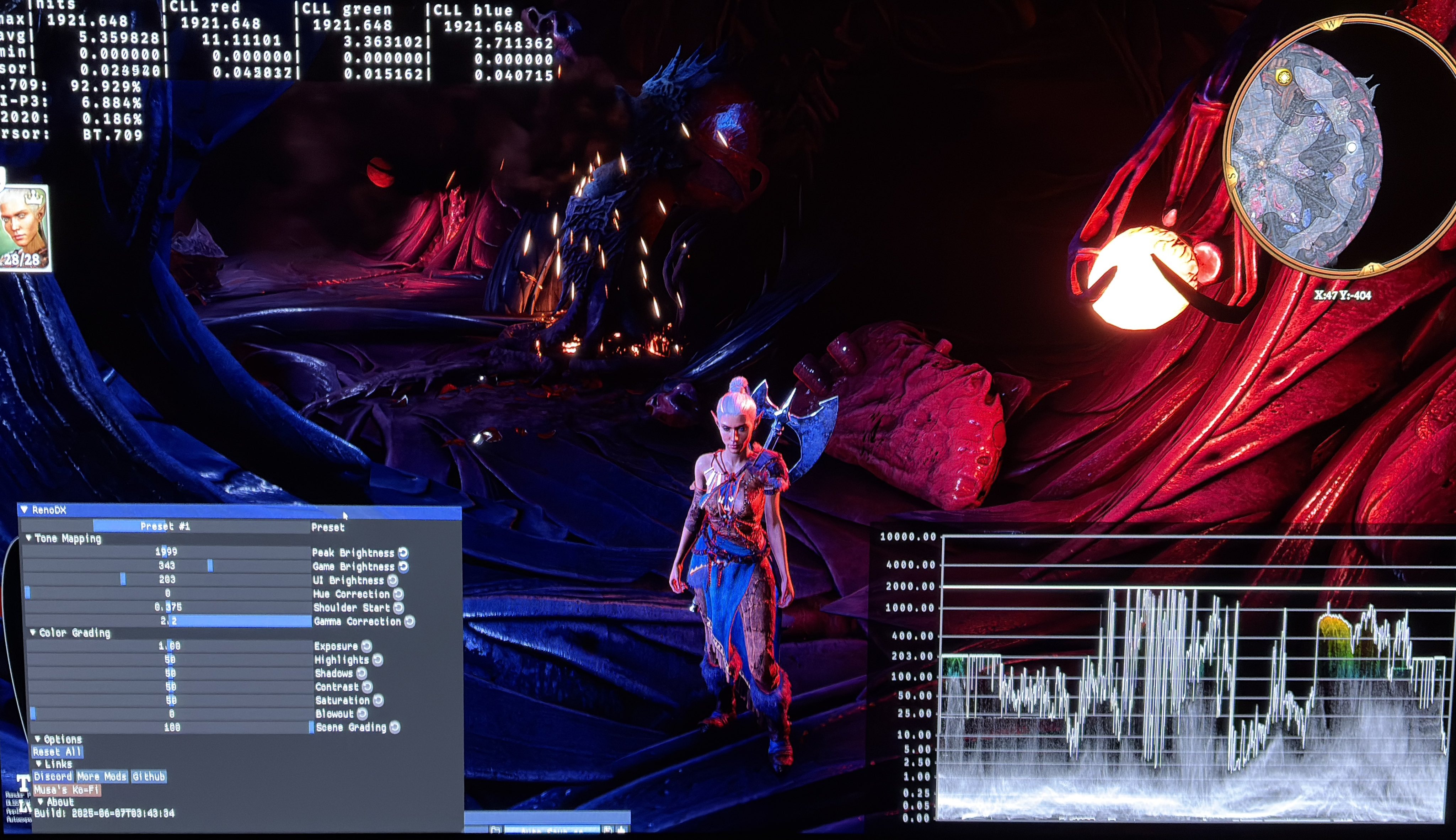The height and width of the screenshot is (840, 1456).
Task: Open Musa's Ko-Fi link
Action: click(x=67, y=790)
